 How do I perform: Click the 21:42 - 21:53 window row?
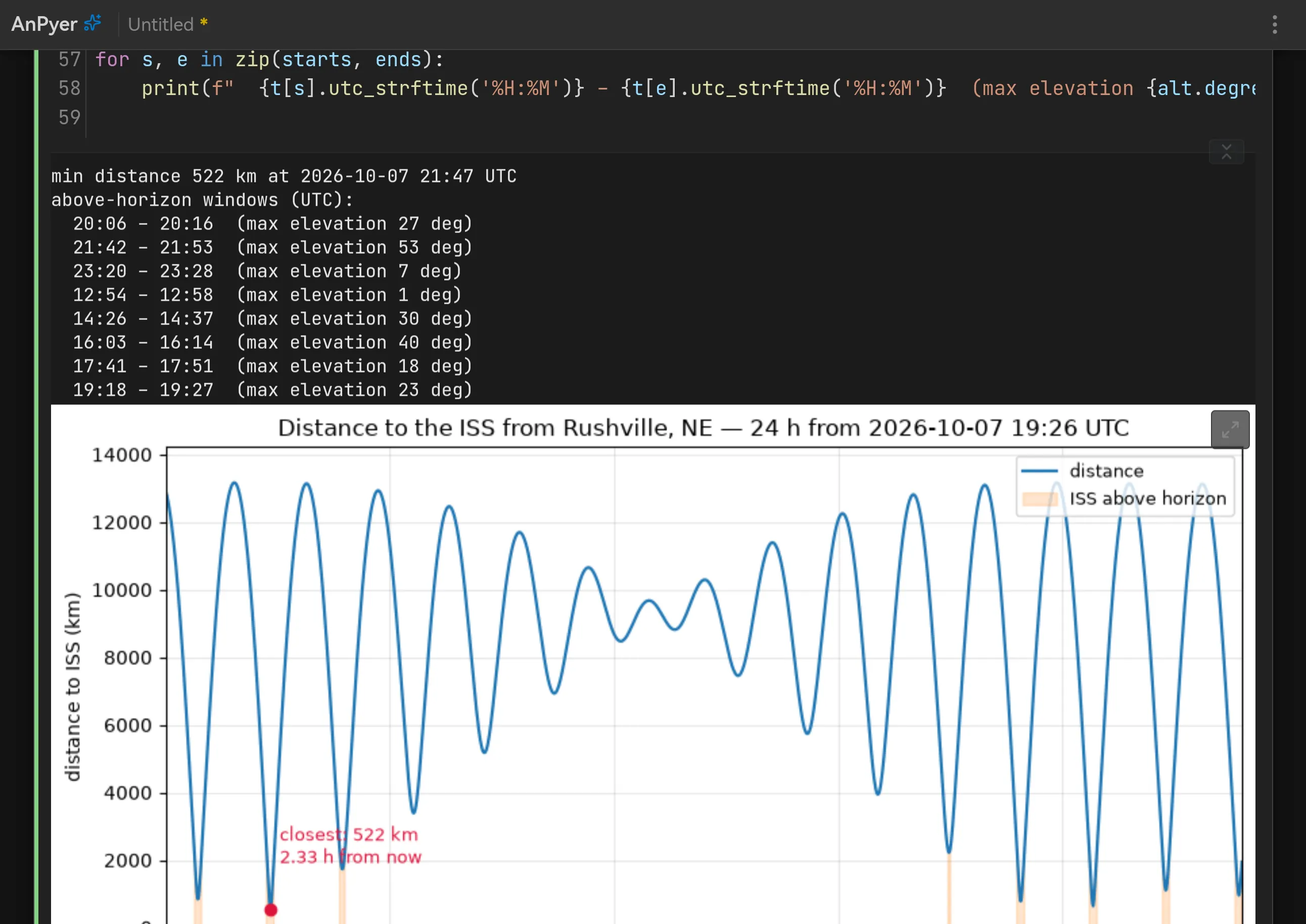(x=272, y=248)
